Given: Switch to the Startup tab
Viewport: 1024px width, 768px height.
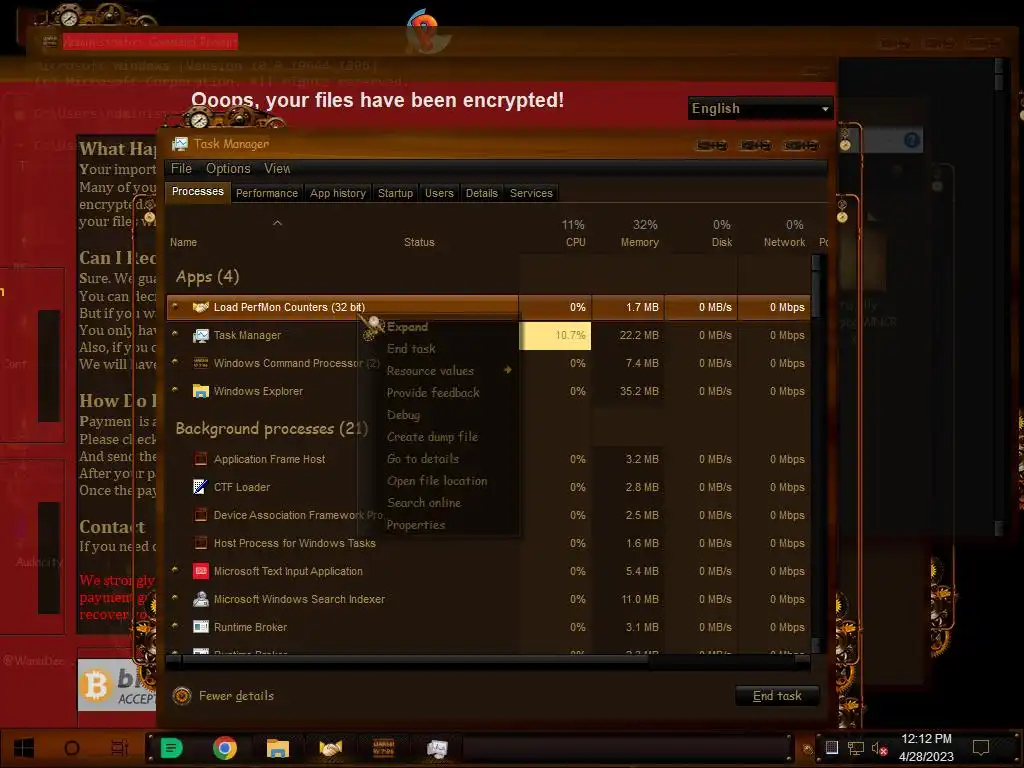Looking at the screenshot, I should click(395, 193).
